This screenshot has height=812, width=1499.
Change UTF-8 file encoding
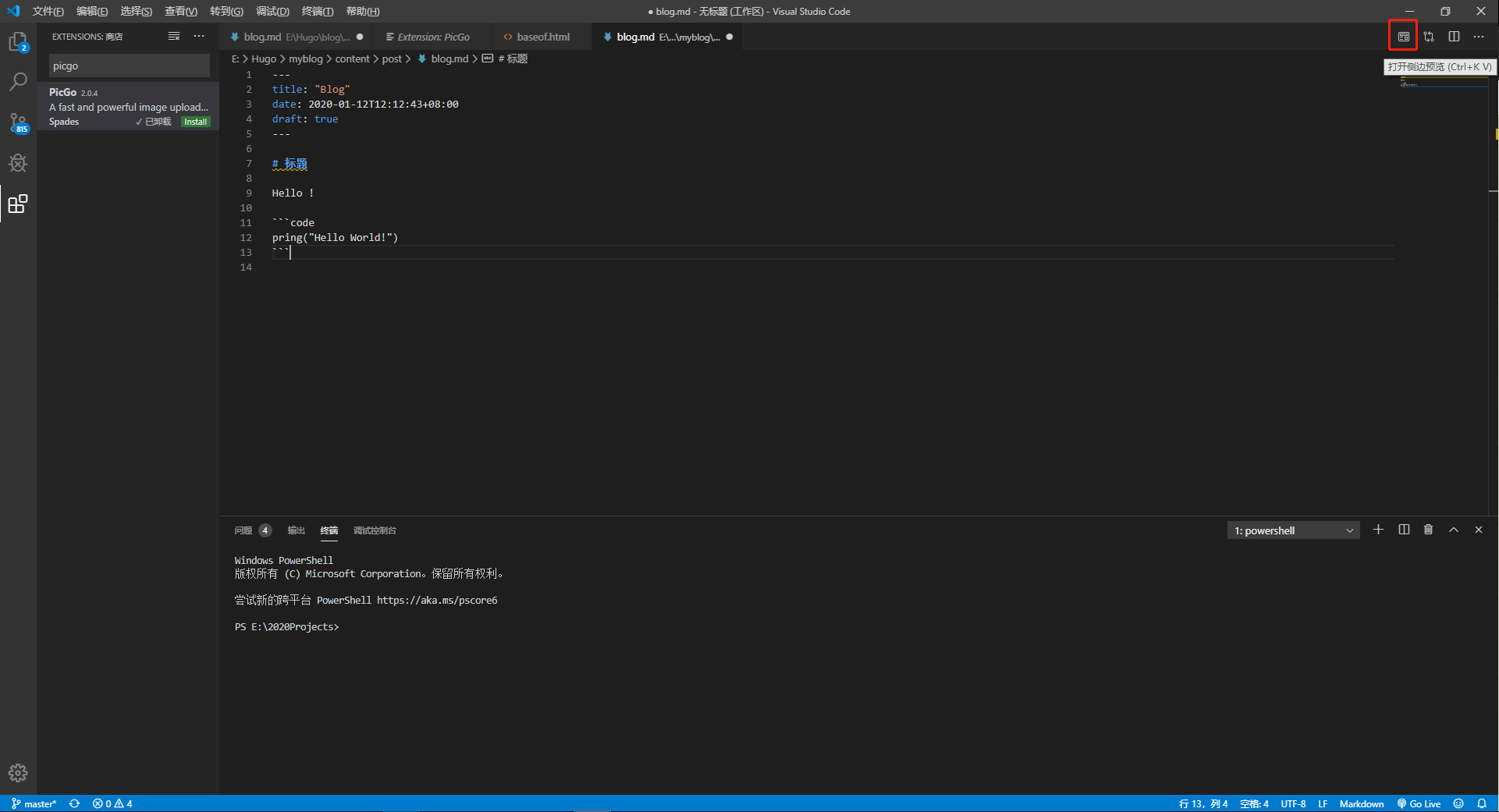pyautogui.click(x=1293, y=803)
